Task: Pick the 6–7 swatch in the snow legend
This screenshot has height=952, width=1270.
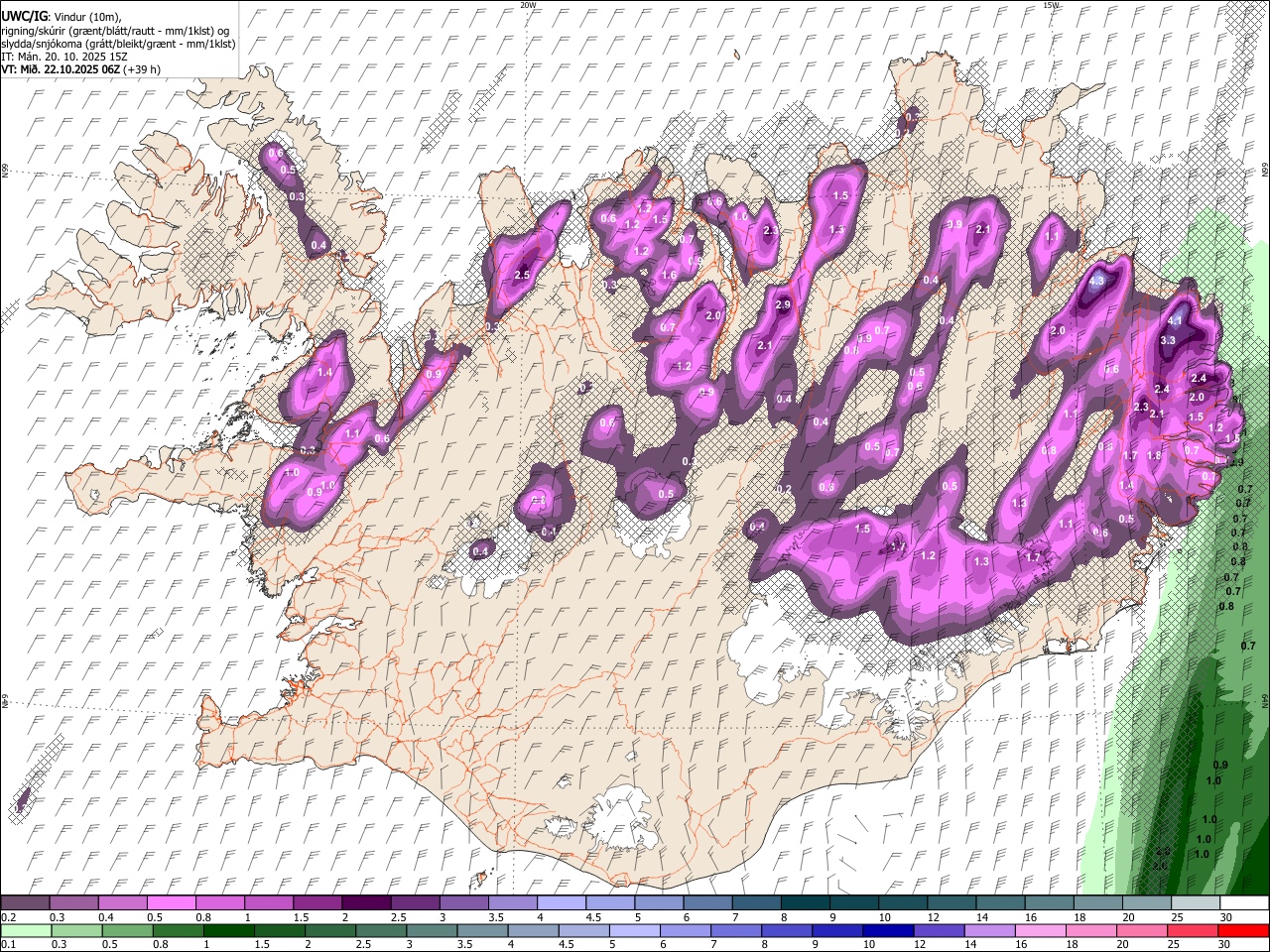Action: point(707,902)
